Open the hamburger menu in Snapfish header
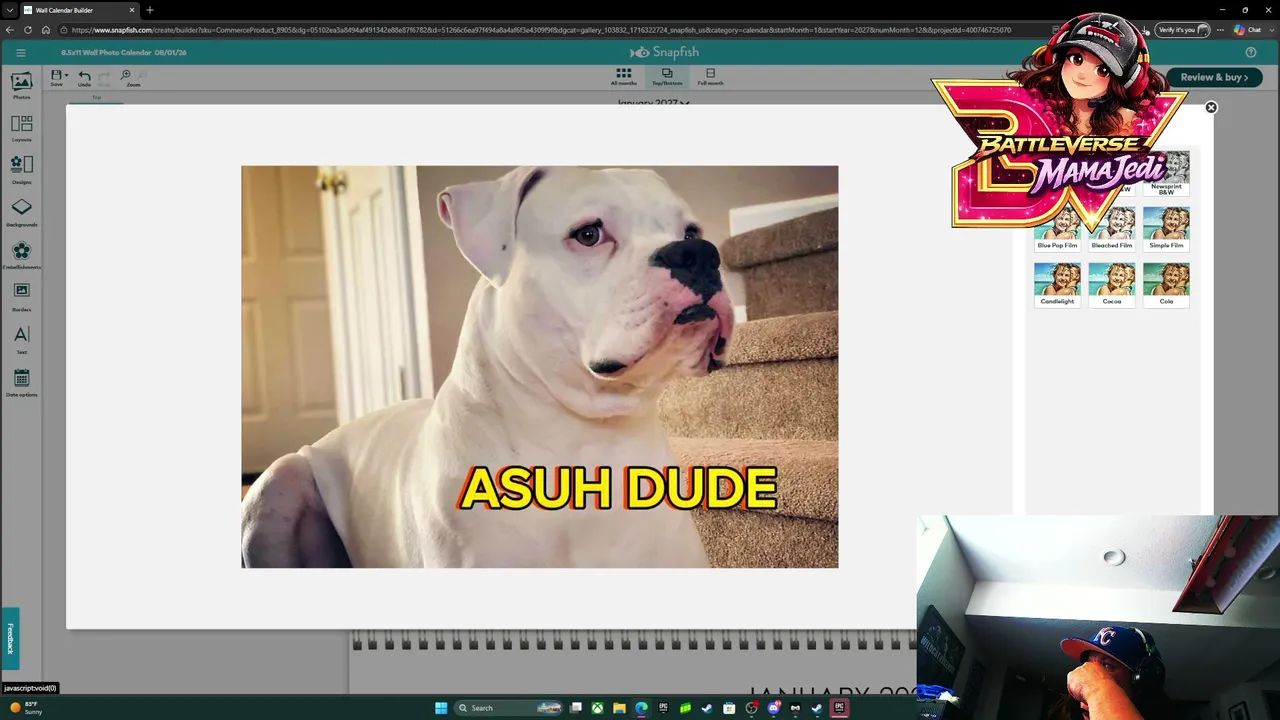The height and width of the screenshot is (720, 1280). [x=20, y=52]
